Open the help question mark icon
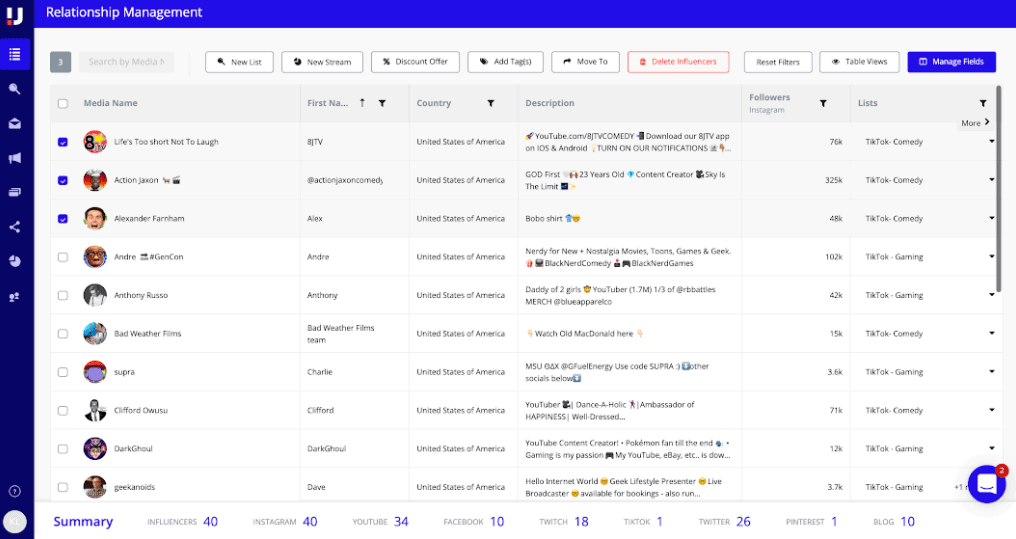Viewport: 1016px width, 539px height. tap(15, 491)
